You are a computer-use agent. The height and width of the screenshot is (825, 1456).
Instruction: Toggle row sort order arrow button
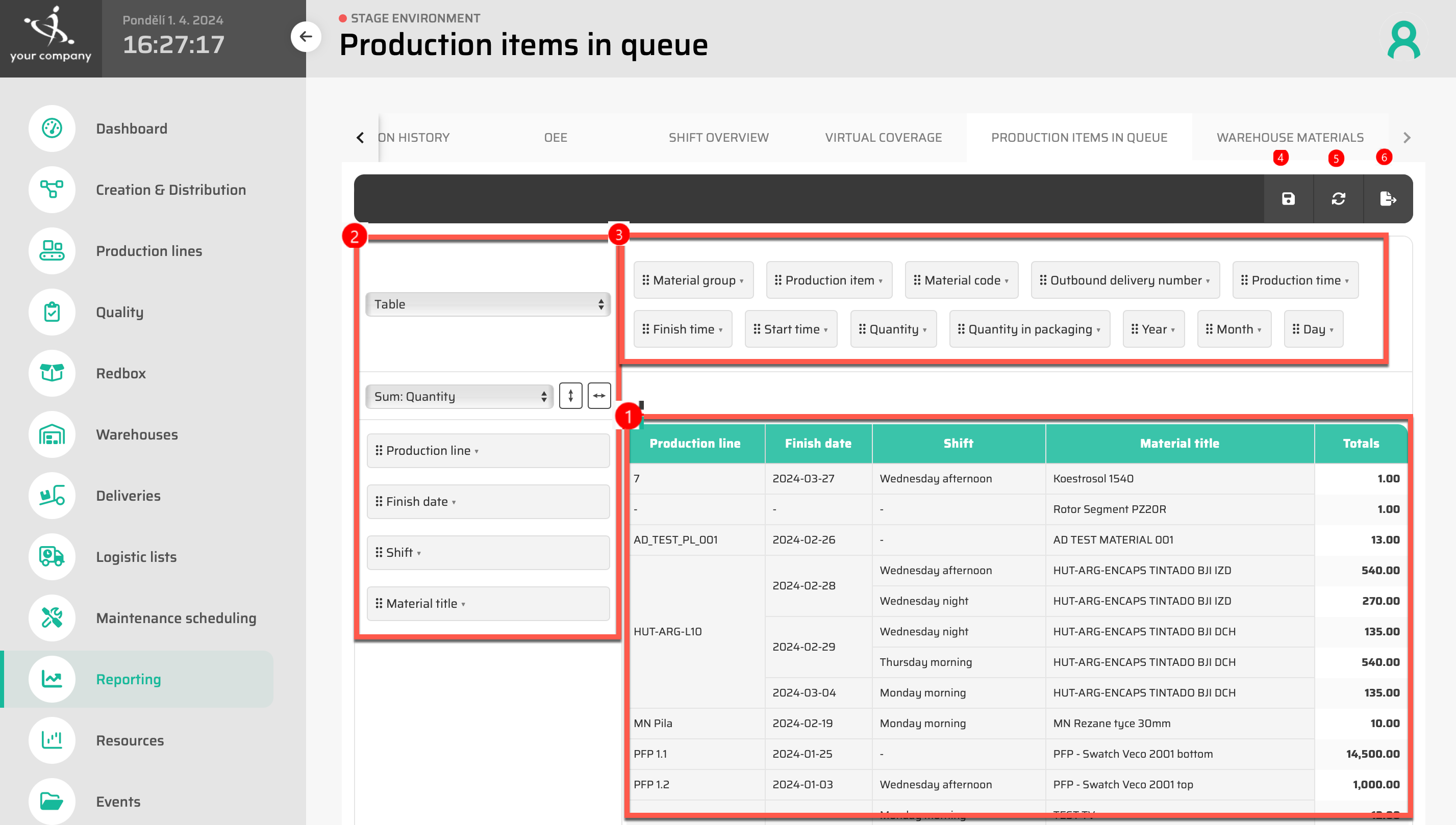(570, 396)
